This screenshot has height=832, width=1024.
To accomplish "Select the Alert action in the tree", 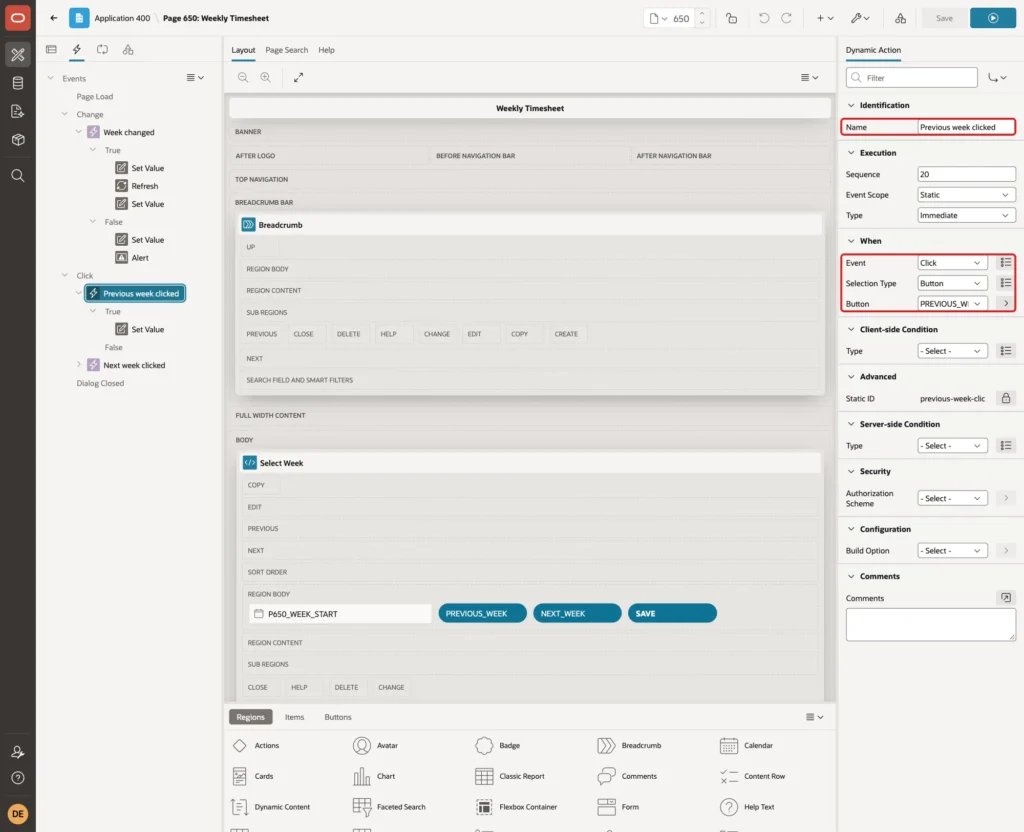I will (140, 257).
